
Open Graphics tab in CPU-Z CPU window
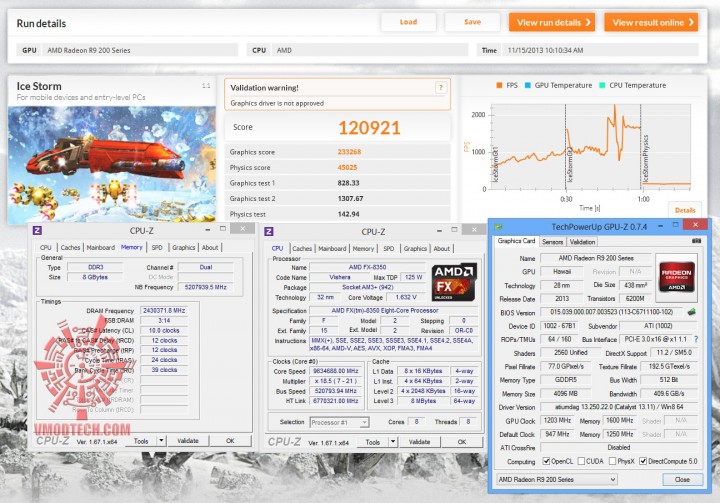click(415, 249)
